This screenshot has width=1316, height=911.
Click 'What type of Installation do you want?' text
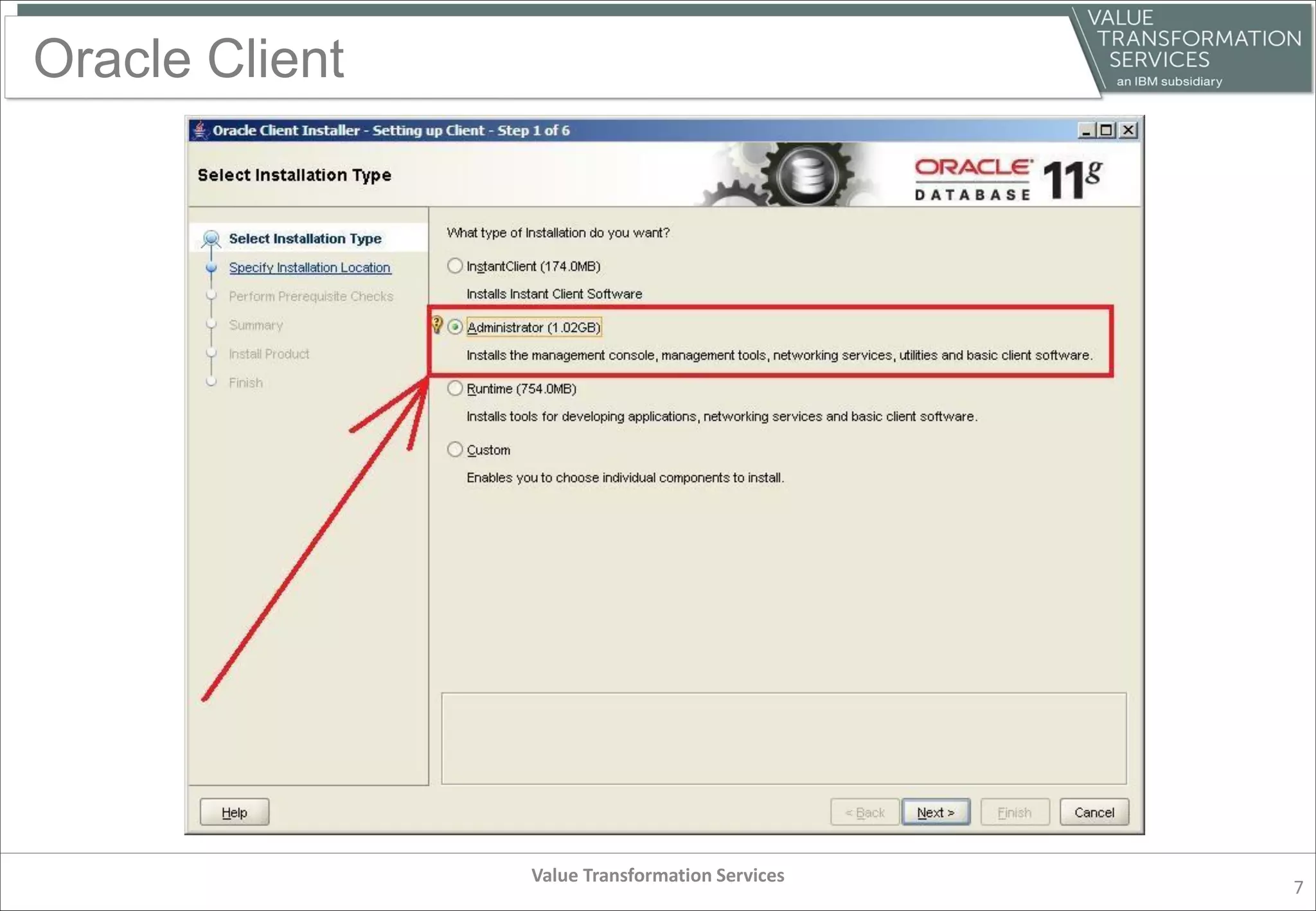(x=558, y=233)
